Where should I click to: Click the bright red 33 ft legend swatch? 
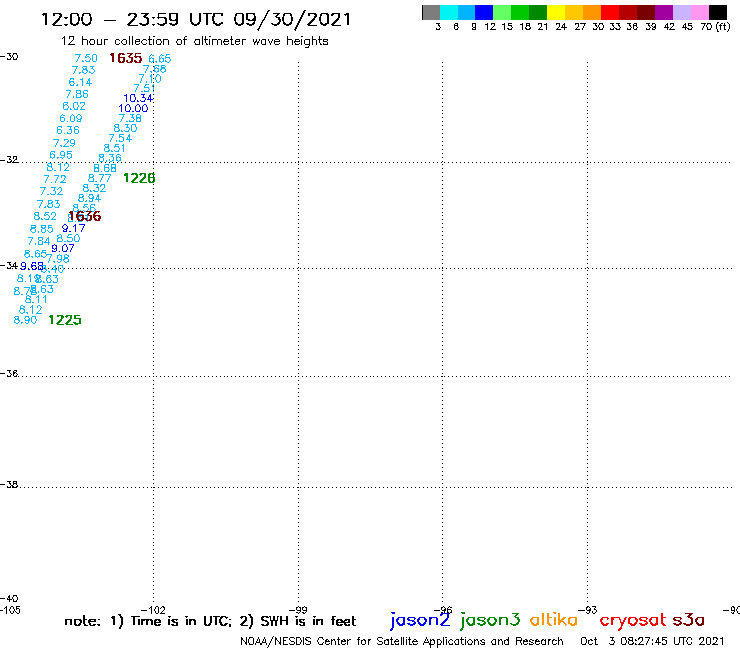click(x=609, y=12)
